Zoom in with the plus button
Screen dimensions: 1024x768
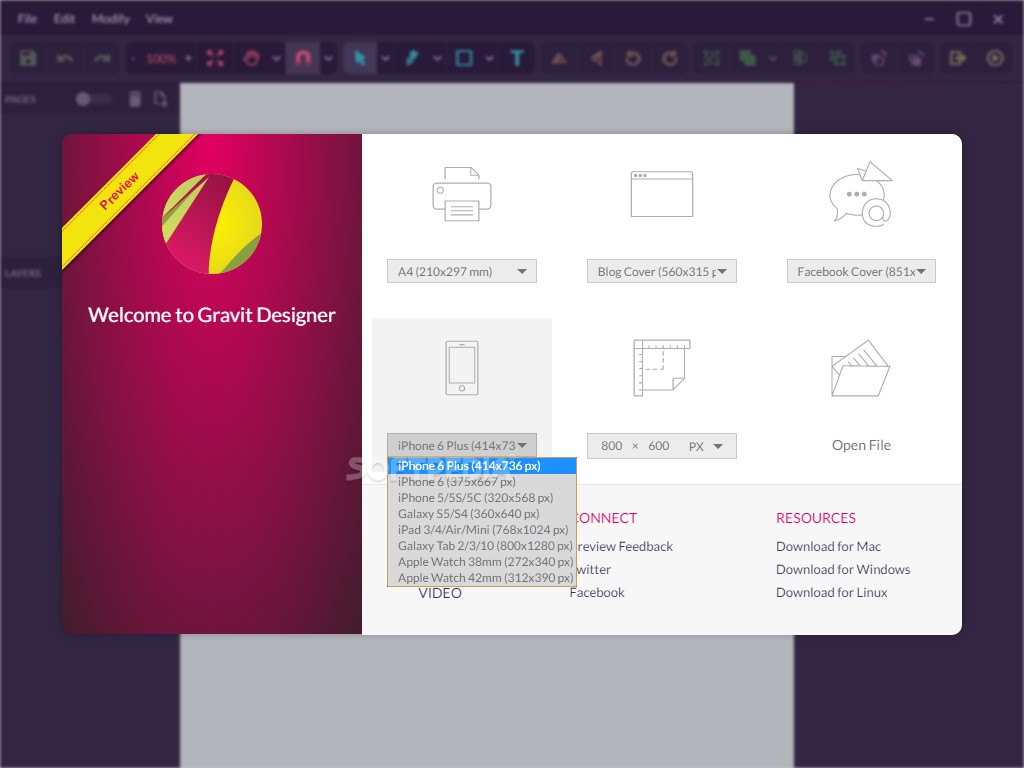[189, 58]
